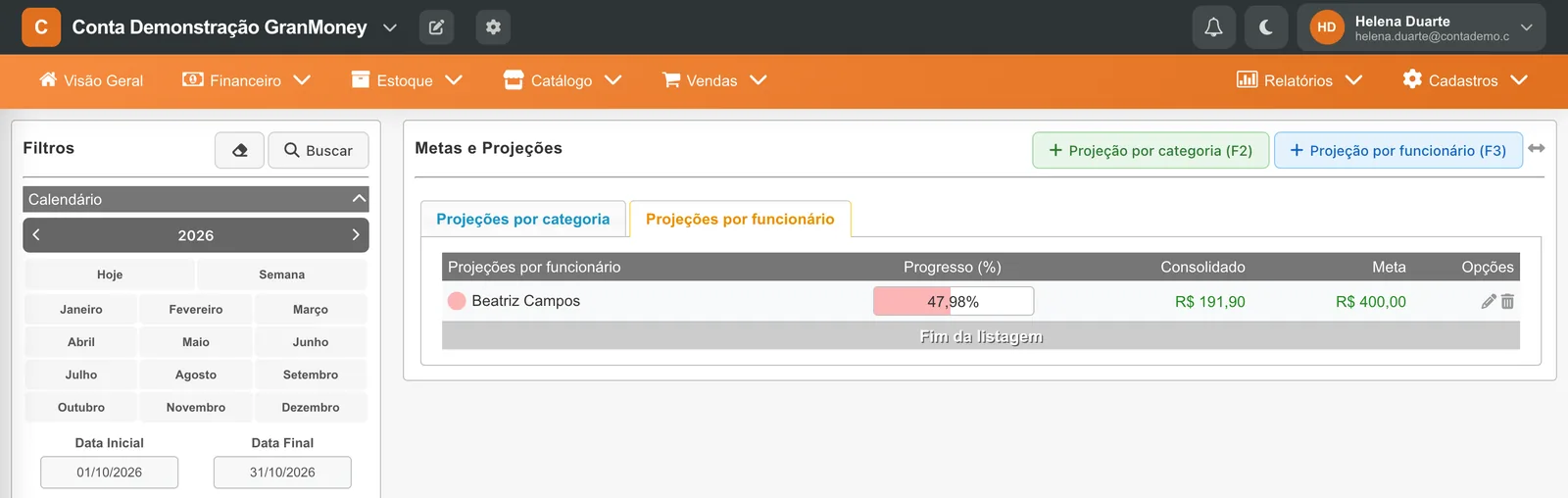Delete Beatriz Campos projection trash icon
The width and height of the screenshot is (1568, 498).
click(x=1507, y=301)
